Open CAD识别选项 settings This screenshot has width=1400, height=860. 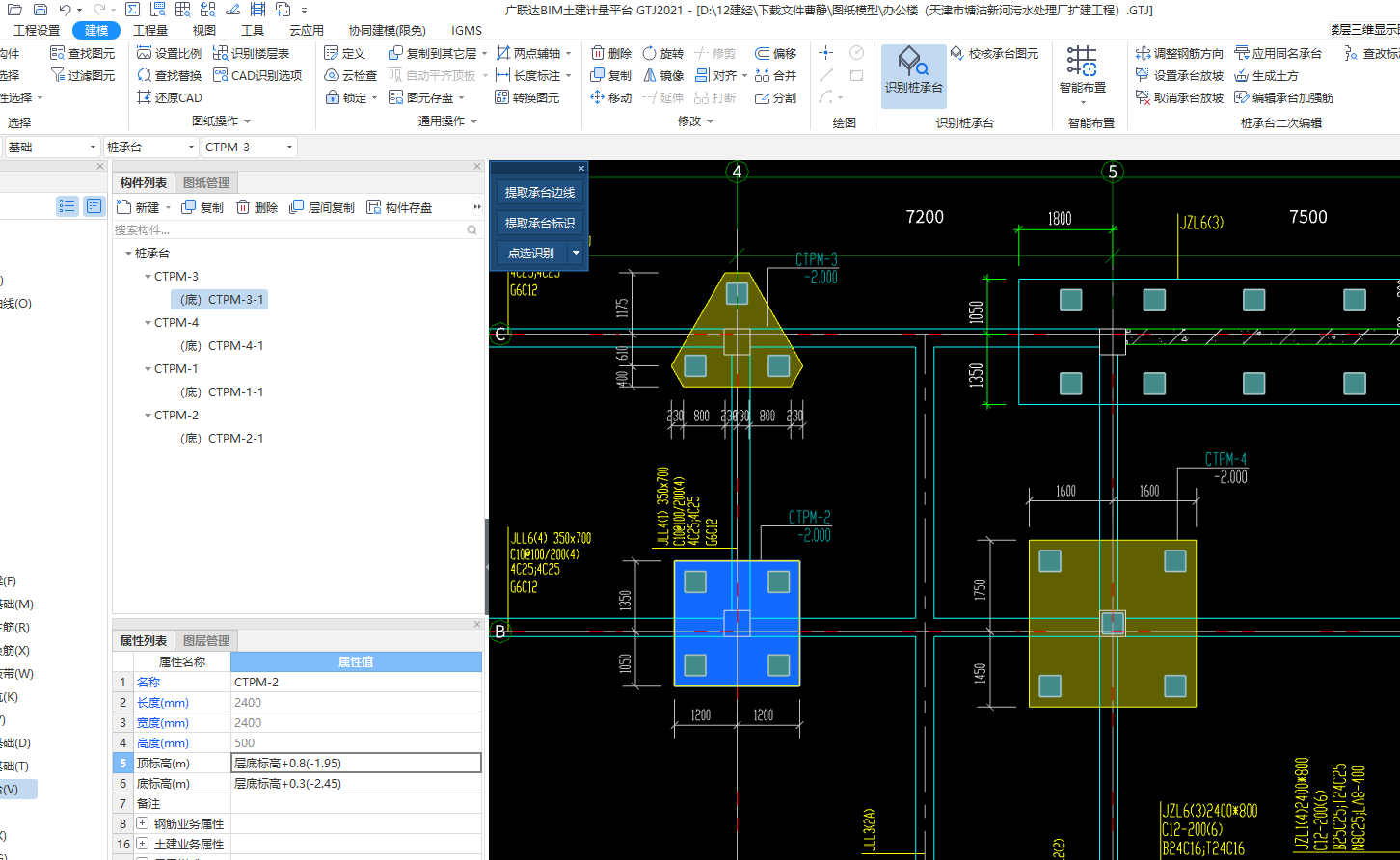pyautogui.click(x=257, y=75)
